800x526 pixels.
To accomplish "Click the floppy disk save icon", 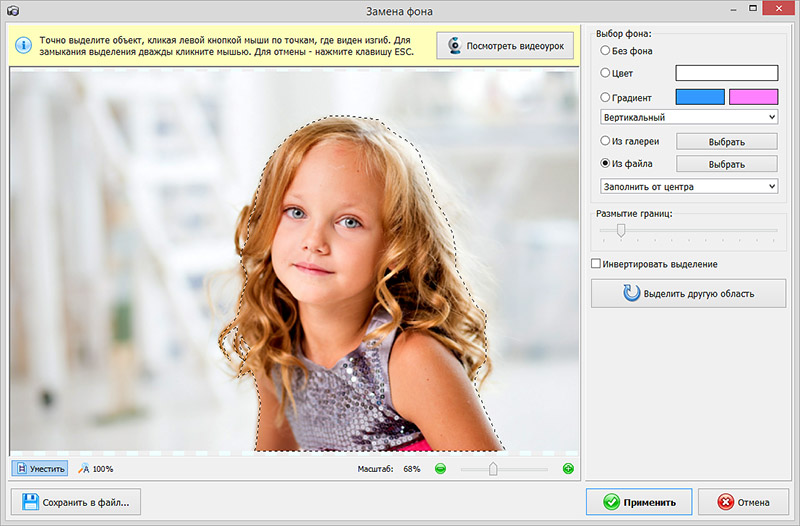I will (31, 502).
